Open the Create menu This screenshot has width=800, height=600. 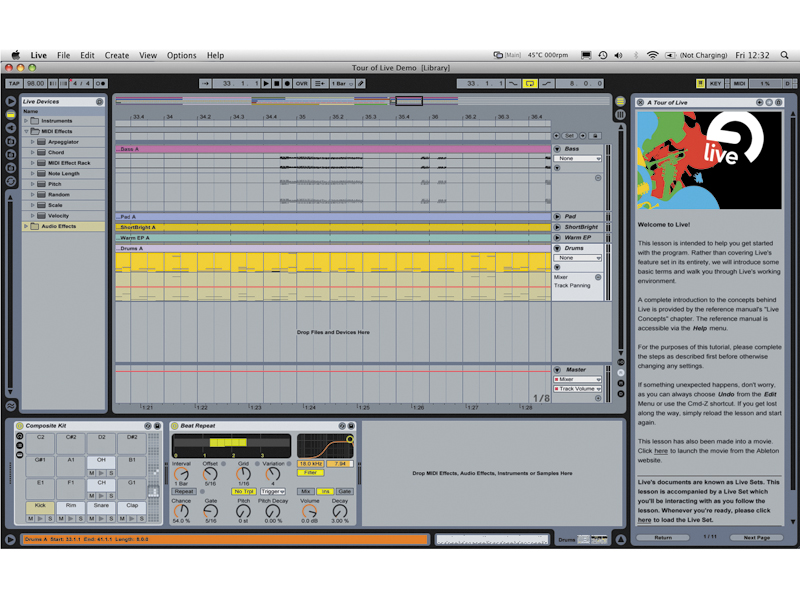click(x=117, y=55)
